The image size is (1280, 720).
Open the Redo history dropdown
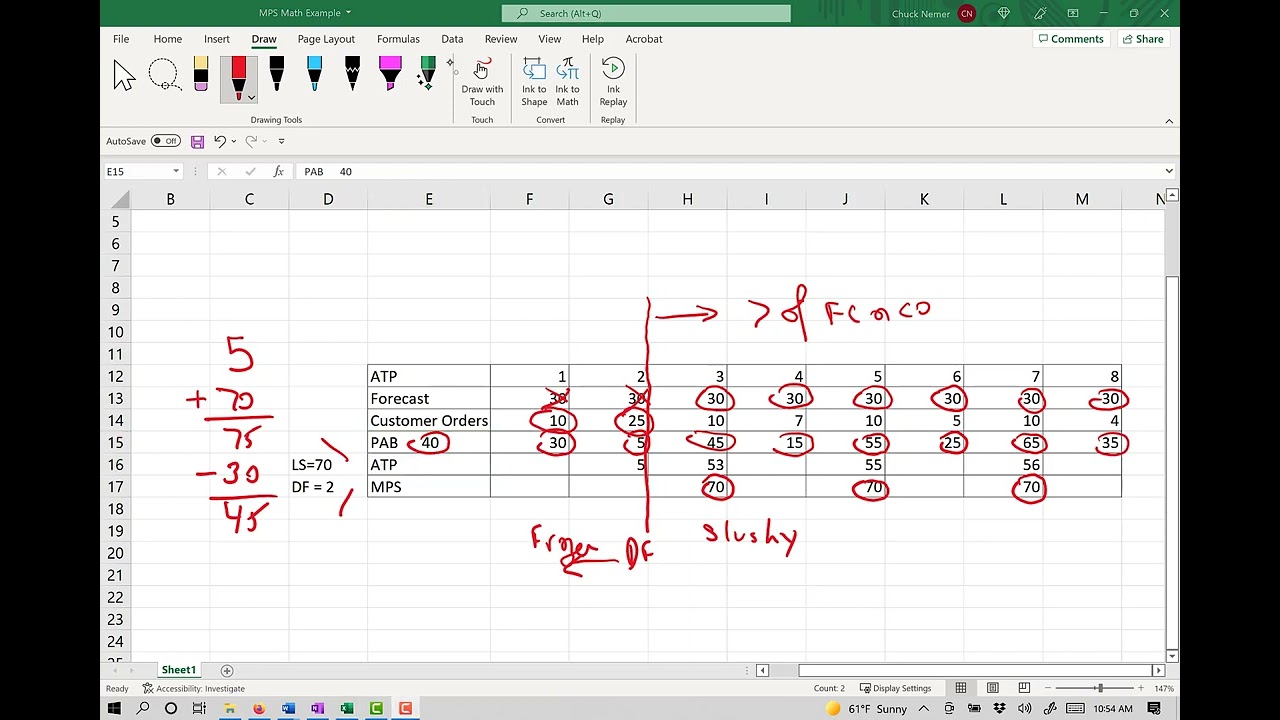265,142
